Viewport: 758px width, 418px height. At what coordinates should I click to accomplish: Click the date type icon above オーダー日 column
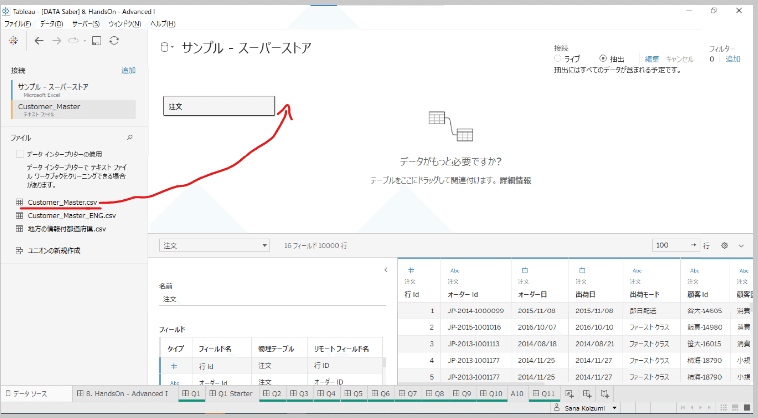coord(525,271)
